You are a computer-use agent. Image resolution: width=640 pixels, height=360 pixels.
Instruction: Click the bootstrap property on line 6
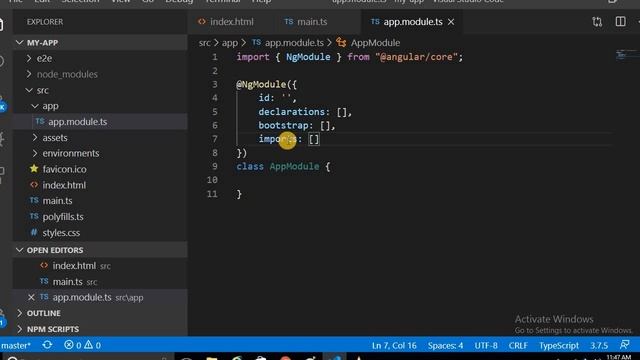point(285,126)
